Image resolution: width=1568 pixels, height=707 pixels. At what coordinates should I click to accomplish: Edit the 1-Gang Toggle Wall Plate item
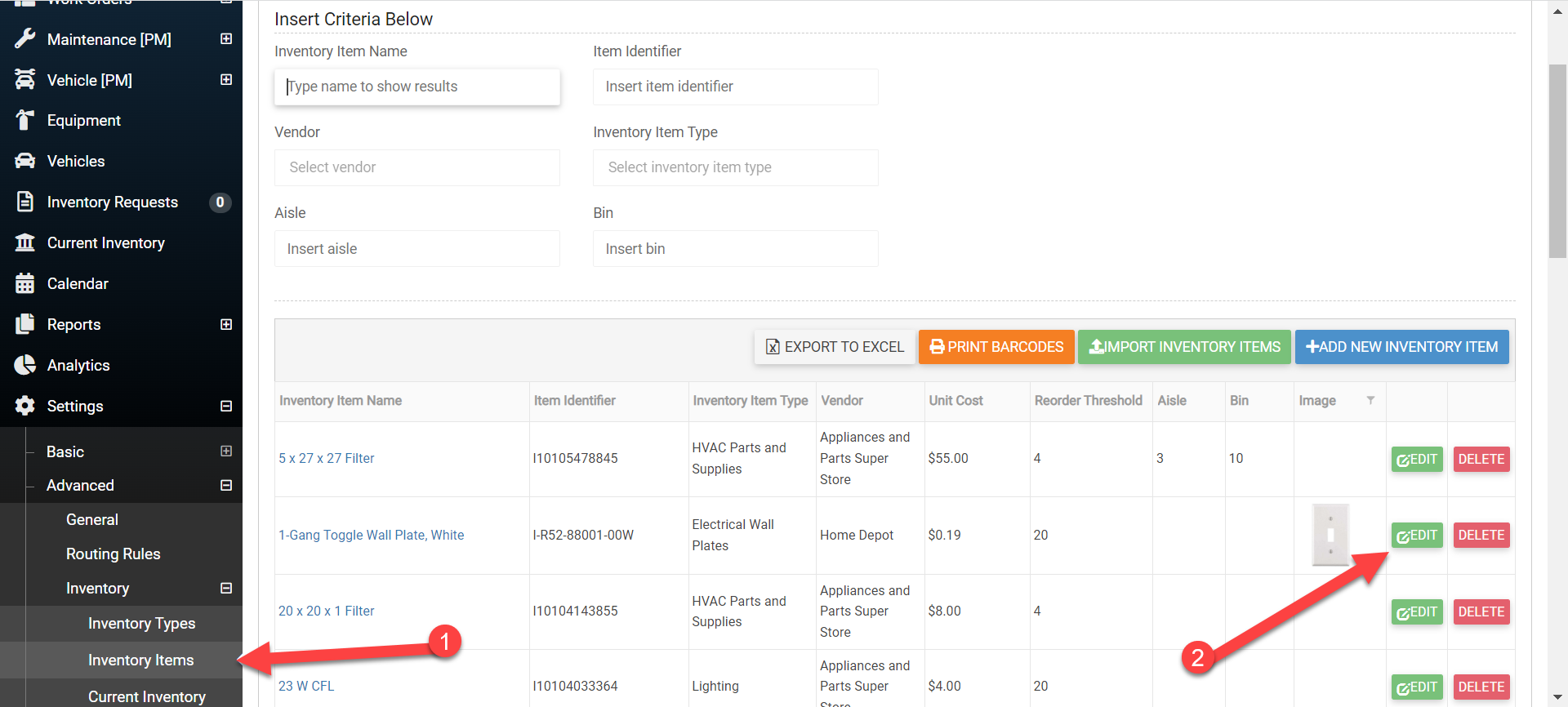point(1417,536)
